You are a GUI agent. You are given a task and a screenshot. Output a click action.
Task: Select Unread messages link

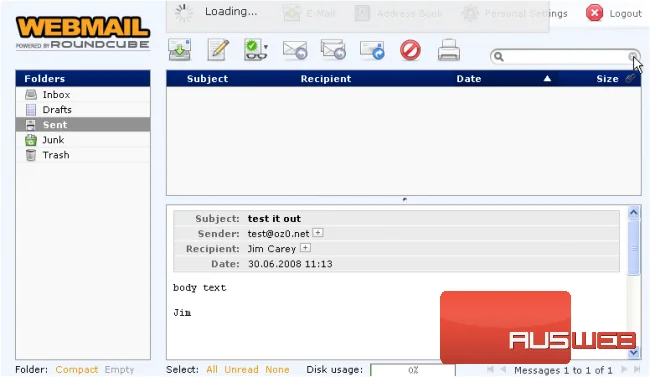point(241,370)
